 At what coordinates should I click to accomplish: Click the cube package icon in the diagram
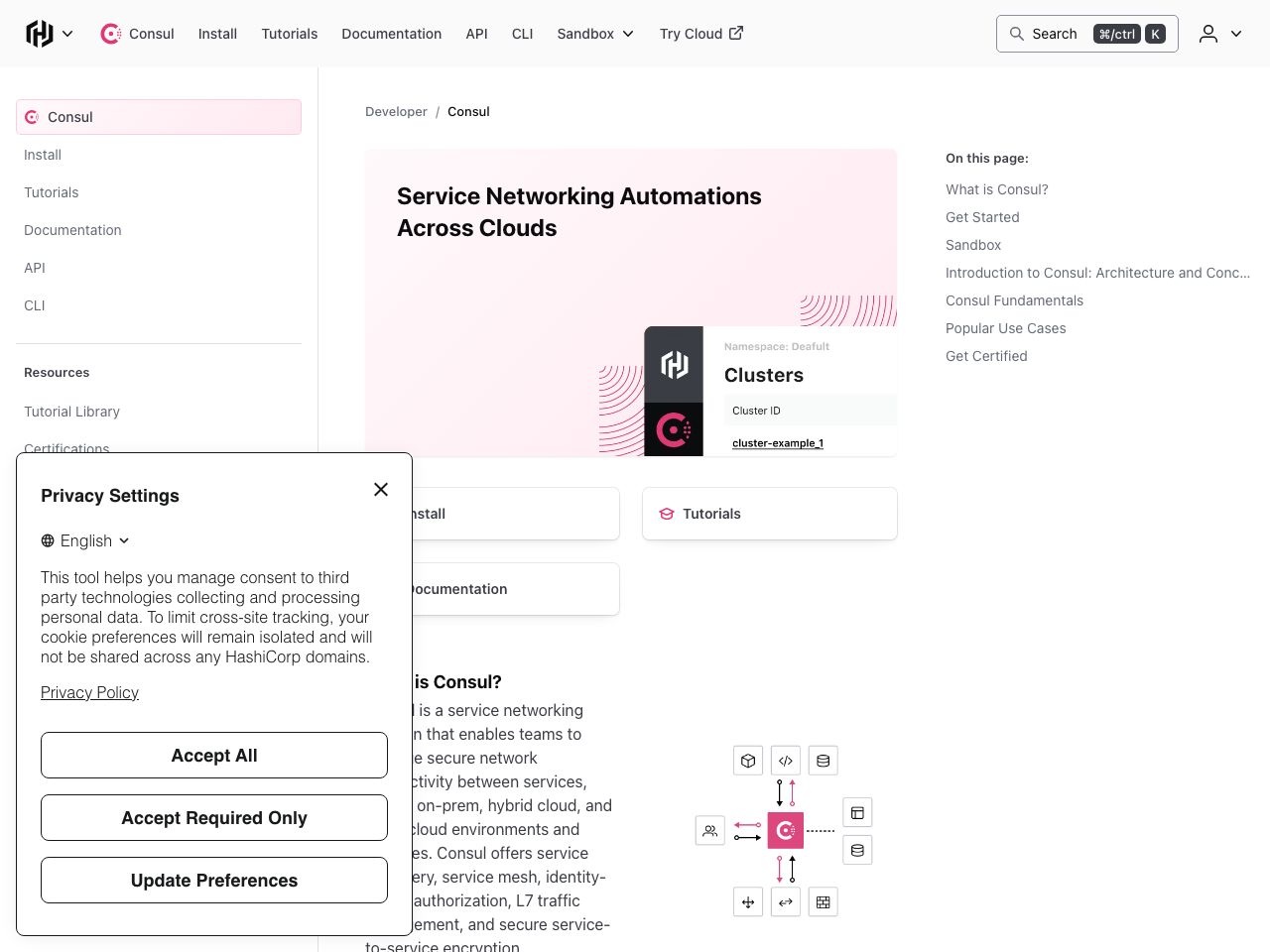[748, 760]
